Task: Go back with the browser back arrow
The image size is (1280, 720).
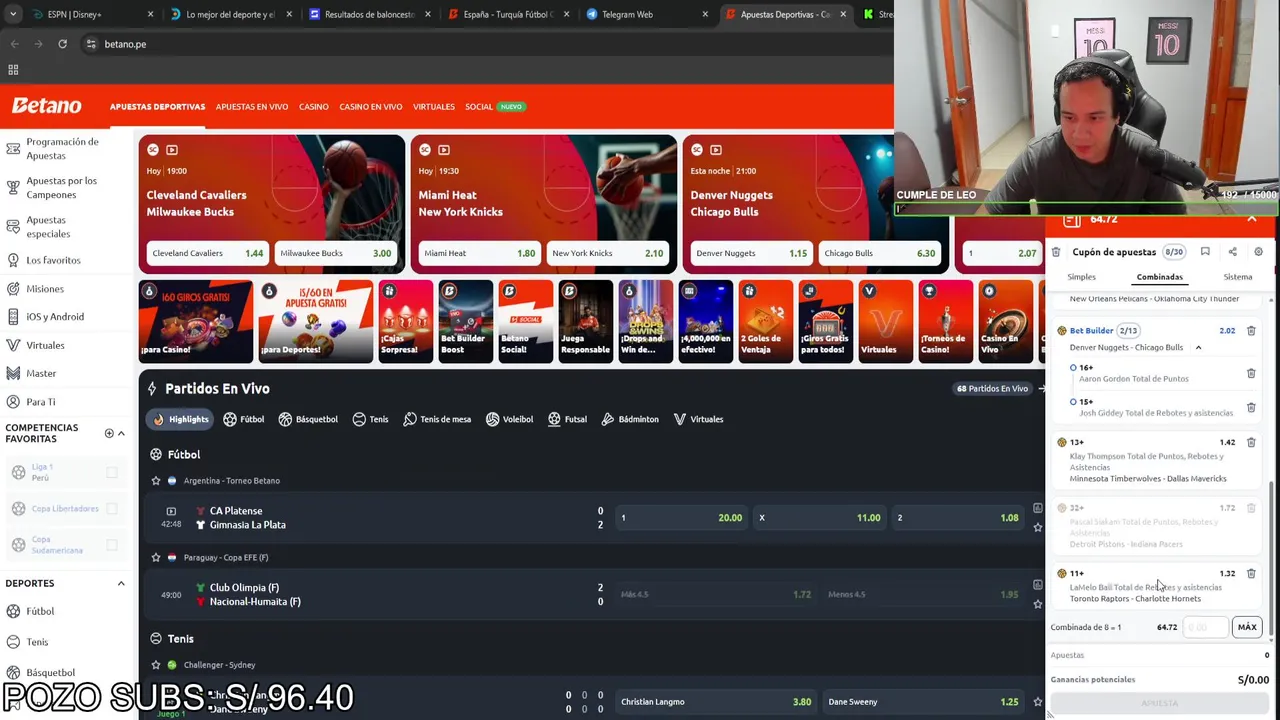Action: pyautogui.click(x=14, y=44)
